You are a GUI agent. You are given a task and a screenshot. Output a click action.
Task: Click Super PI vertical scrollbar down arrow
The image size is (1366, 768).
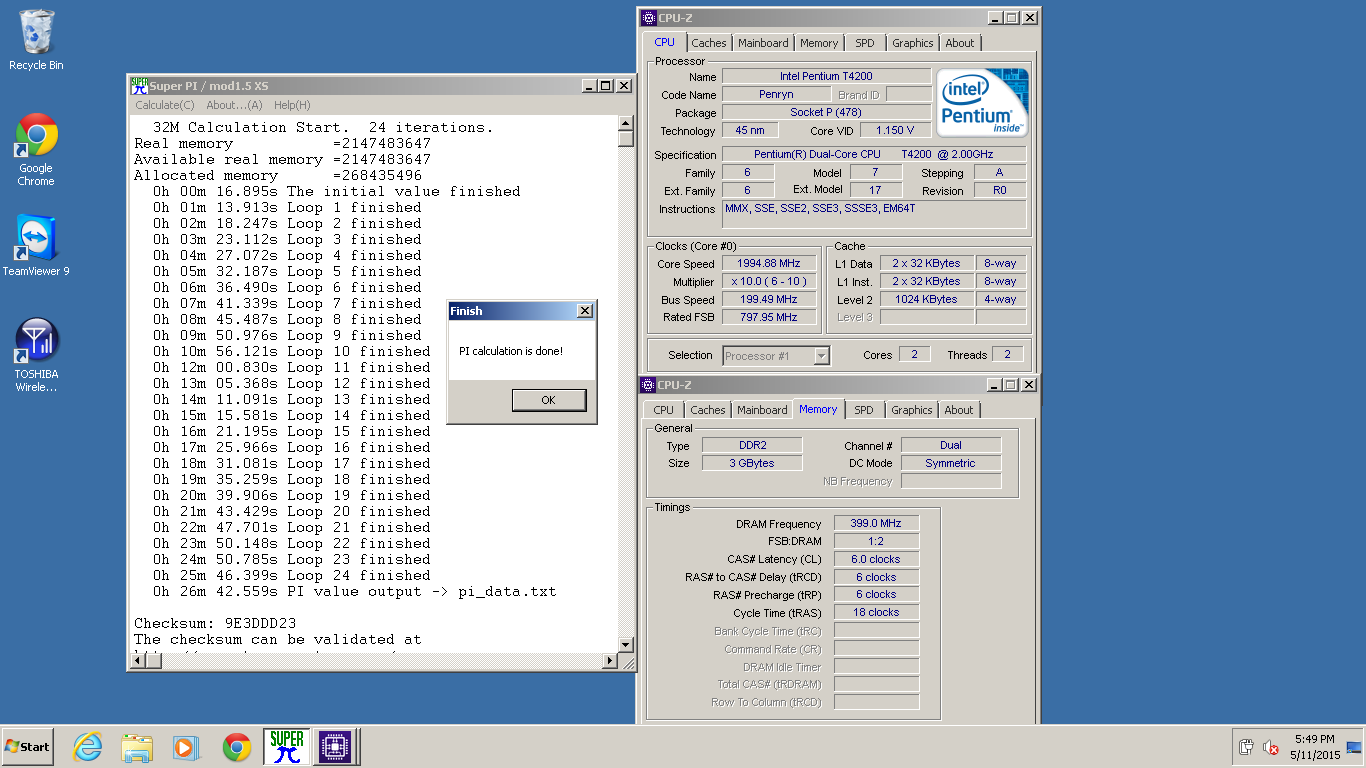[x=626, y=645]
